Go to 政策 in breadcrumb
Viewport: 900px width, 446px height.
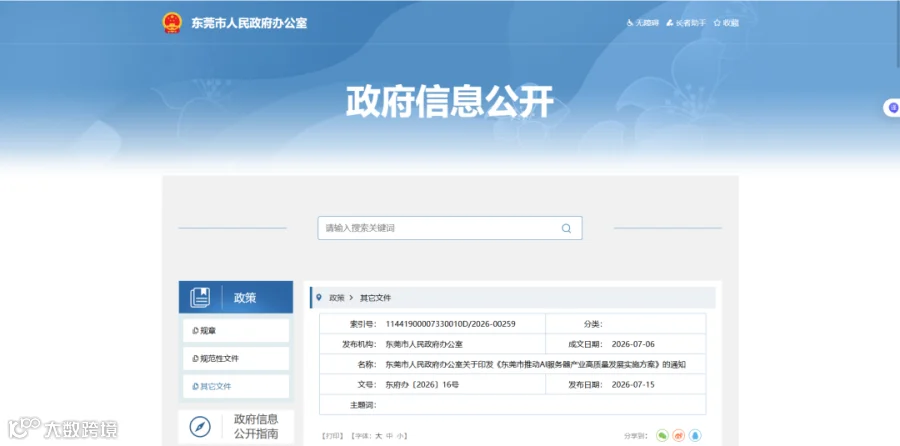pyautogui.click(x=336, y=298)
